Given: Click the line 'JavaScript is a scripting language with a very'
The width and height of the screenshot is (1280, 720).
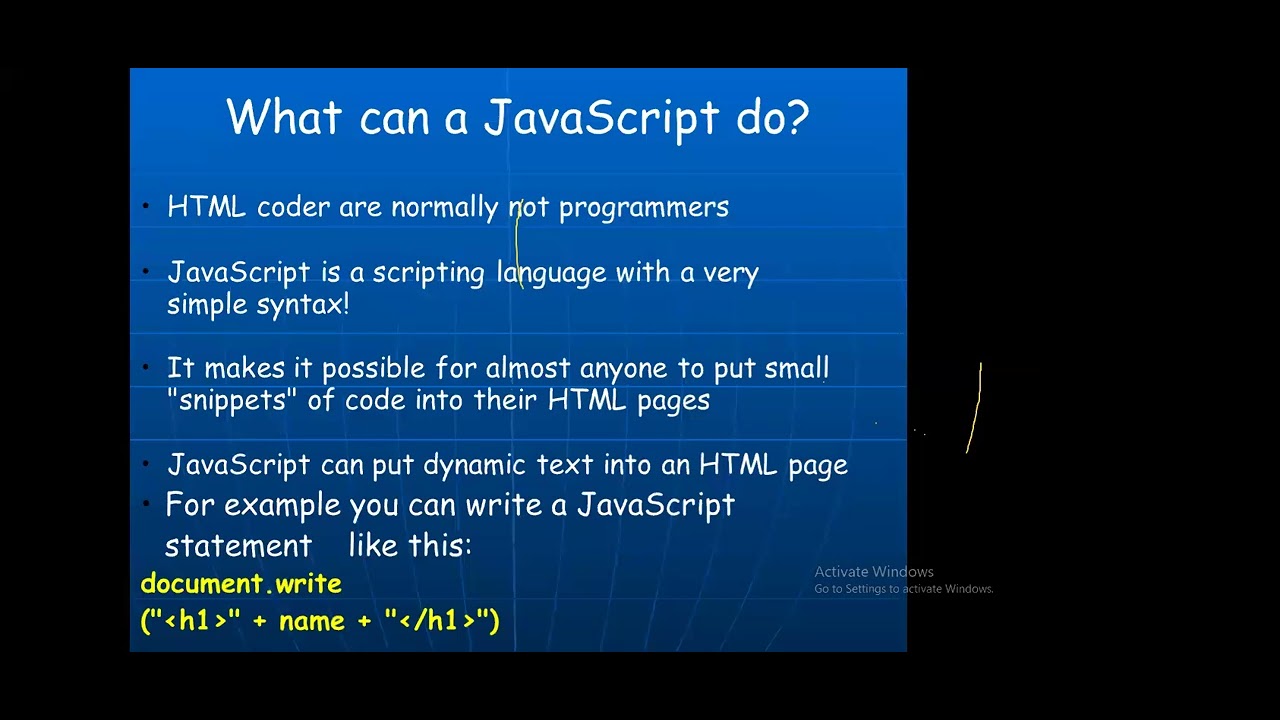Looking at the screenshot, I should (463, 273).
